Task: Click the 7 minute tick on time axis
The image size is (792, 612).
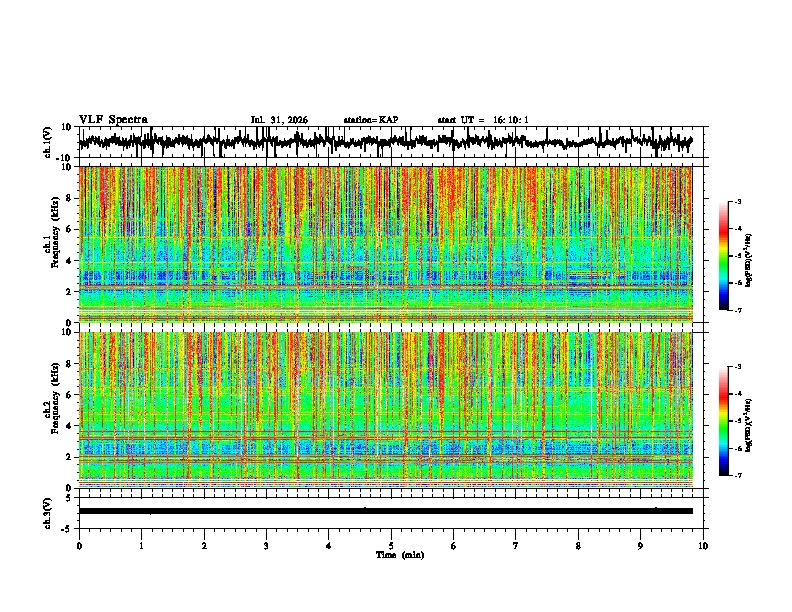Action: (x=516, y=546)
